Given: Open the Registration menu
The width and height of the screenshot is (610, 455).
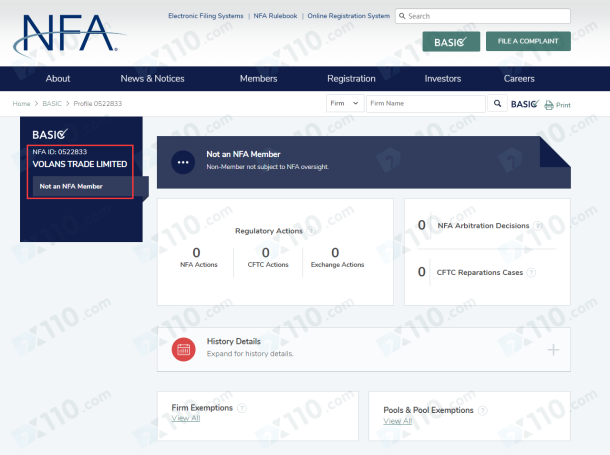Looking at the screenshot, I should click(351, 79).
